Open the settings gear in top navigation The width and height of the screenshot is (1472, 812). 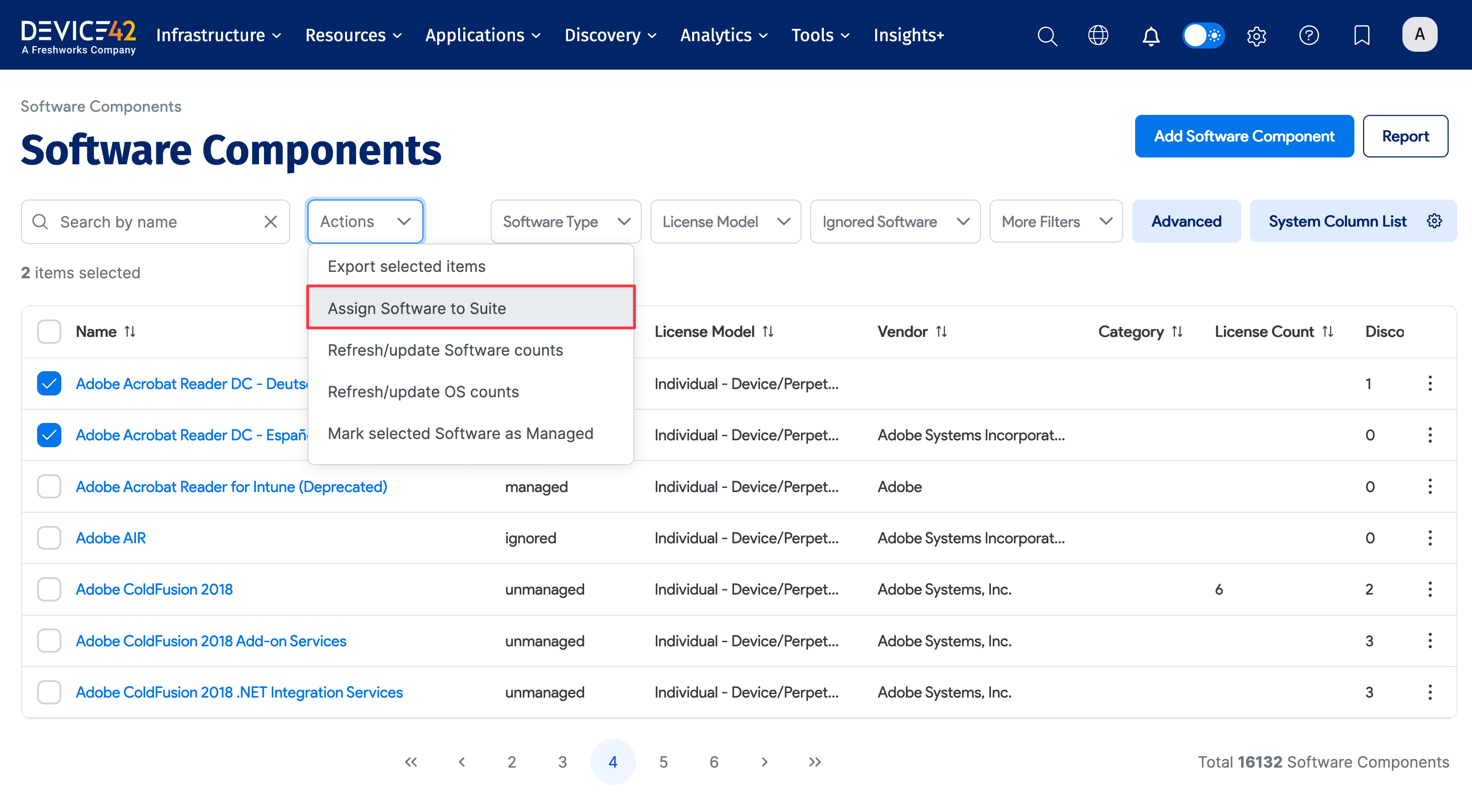1256,35
